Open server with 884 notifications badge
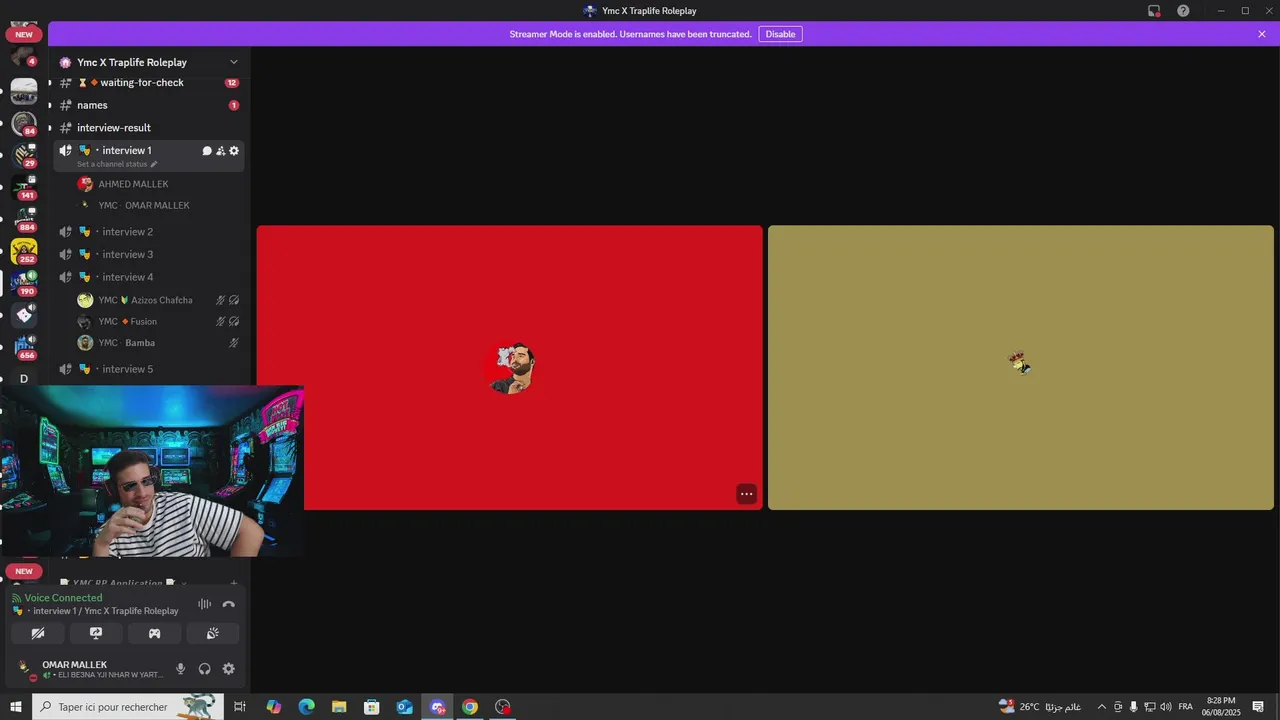1280x720 pixels. (24, 220)
